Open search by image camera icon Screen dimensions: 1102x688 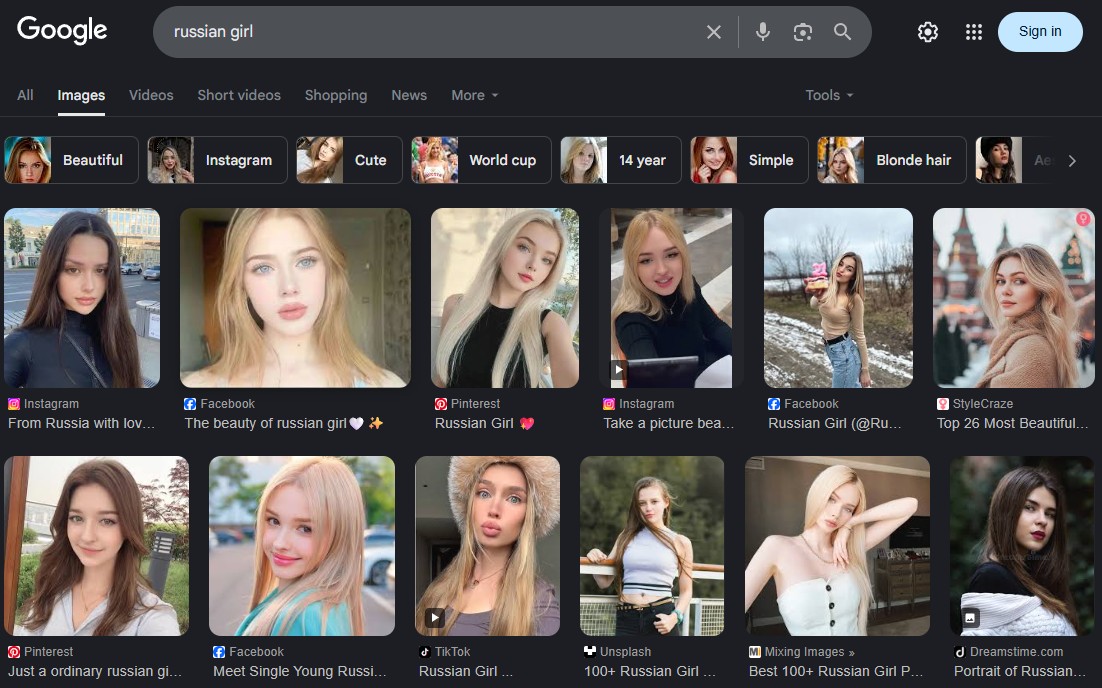pos(803,32)
